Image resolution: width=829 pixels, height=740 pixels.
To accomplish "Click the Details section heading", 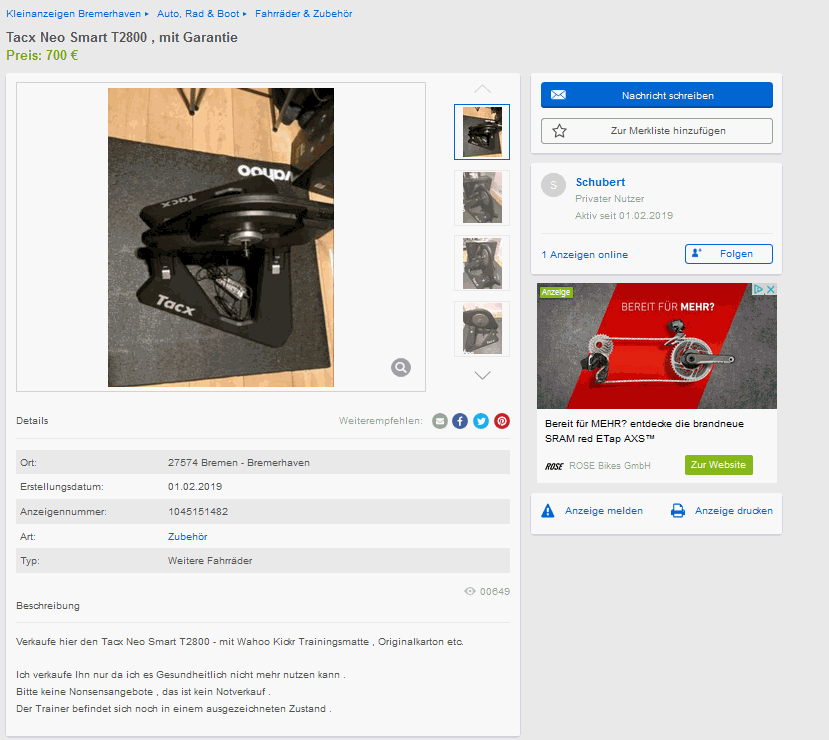I will pyautogui.click(x=32, y=421).
